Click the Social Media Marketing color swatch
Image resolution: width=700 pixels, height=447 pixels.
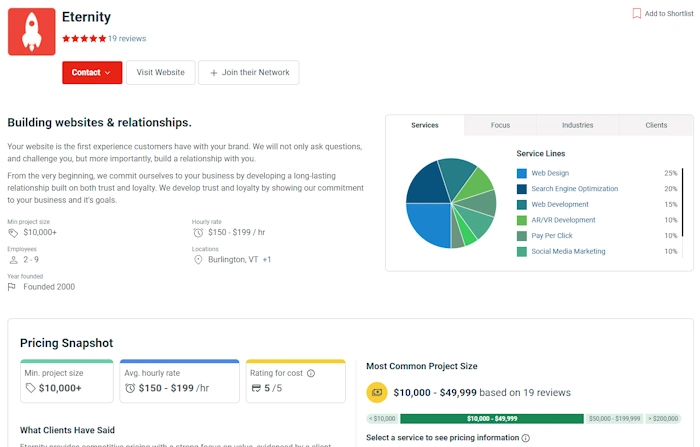click(x=521, y=251)
